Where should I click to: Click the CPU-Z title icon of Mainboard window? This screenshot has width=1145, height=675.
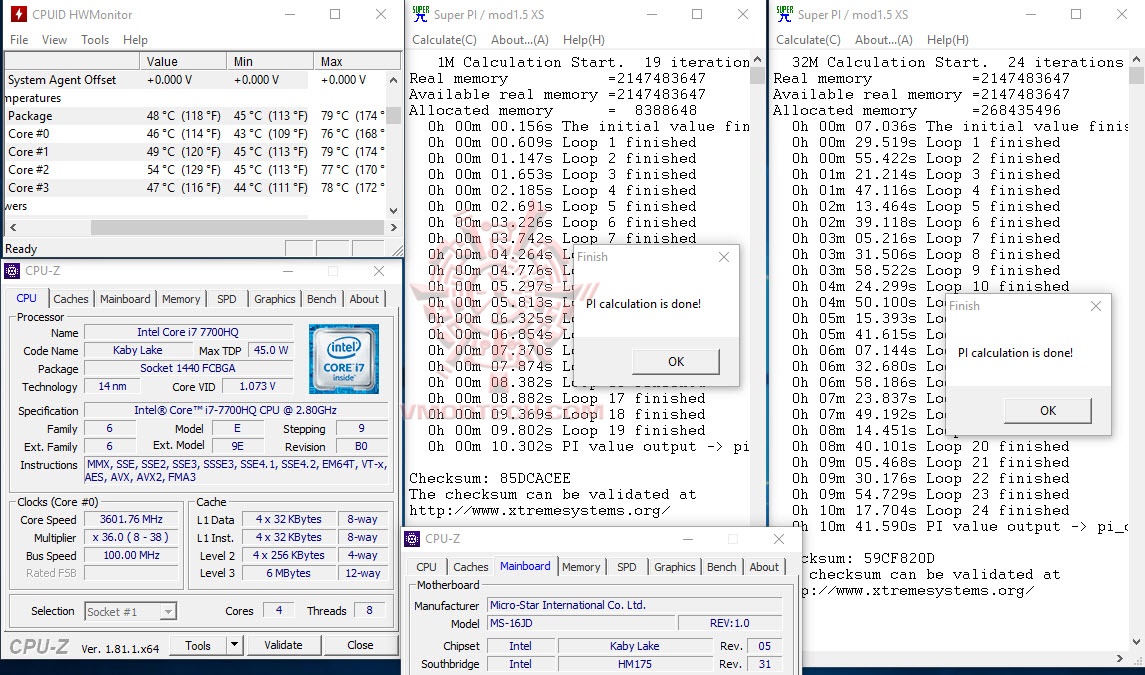pos(412,539)
